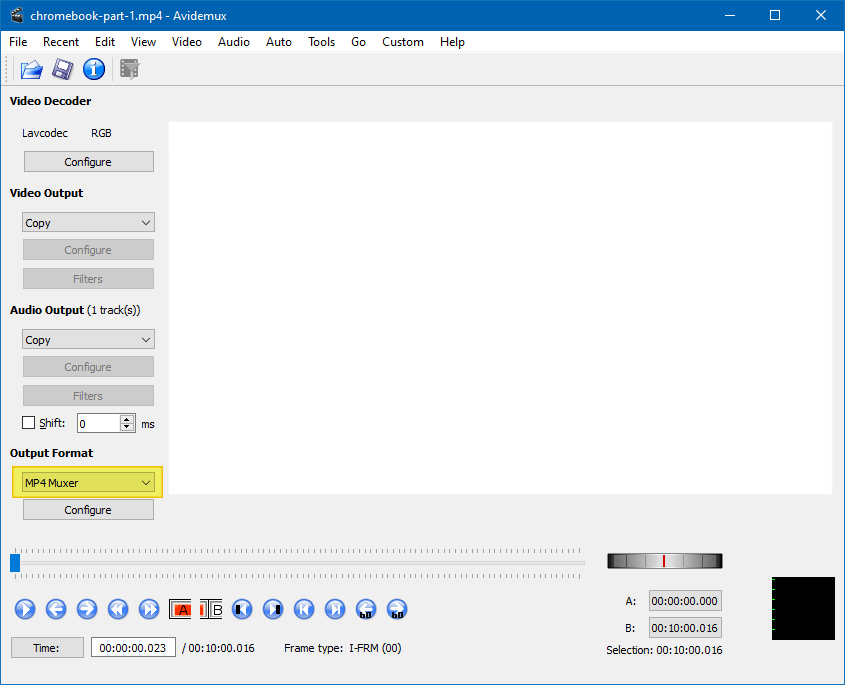Seek to previous black frame
This screenshot has width=845, height=685.
(x=242, y=610)
